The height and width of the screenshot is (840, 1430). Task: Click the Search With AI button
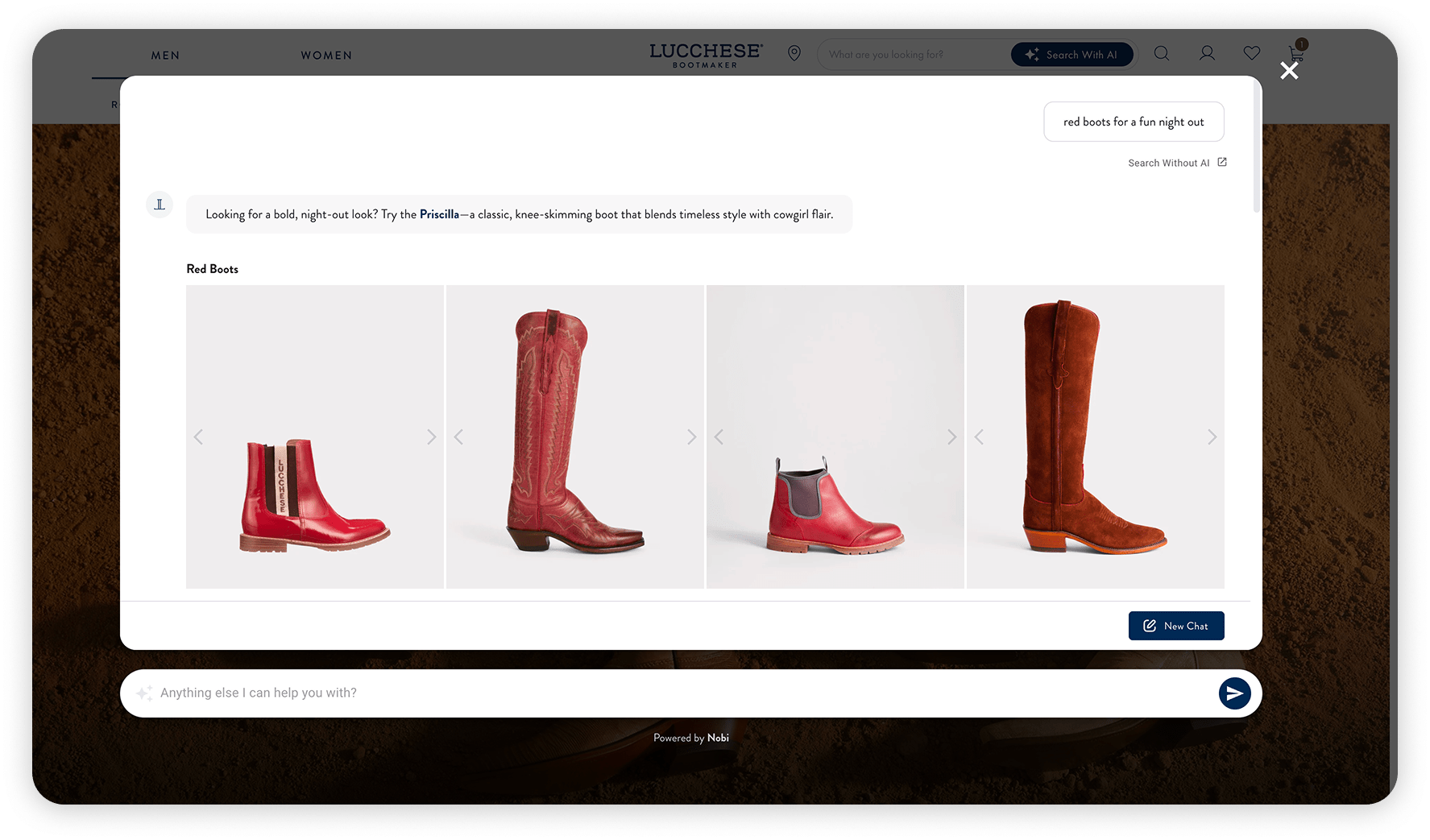[x=1072, y=55]
